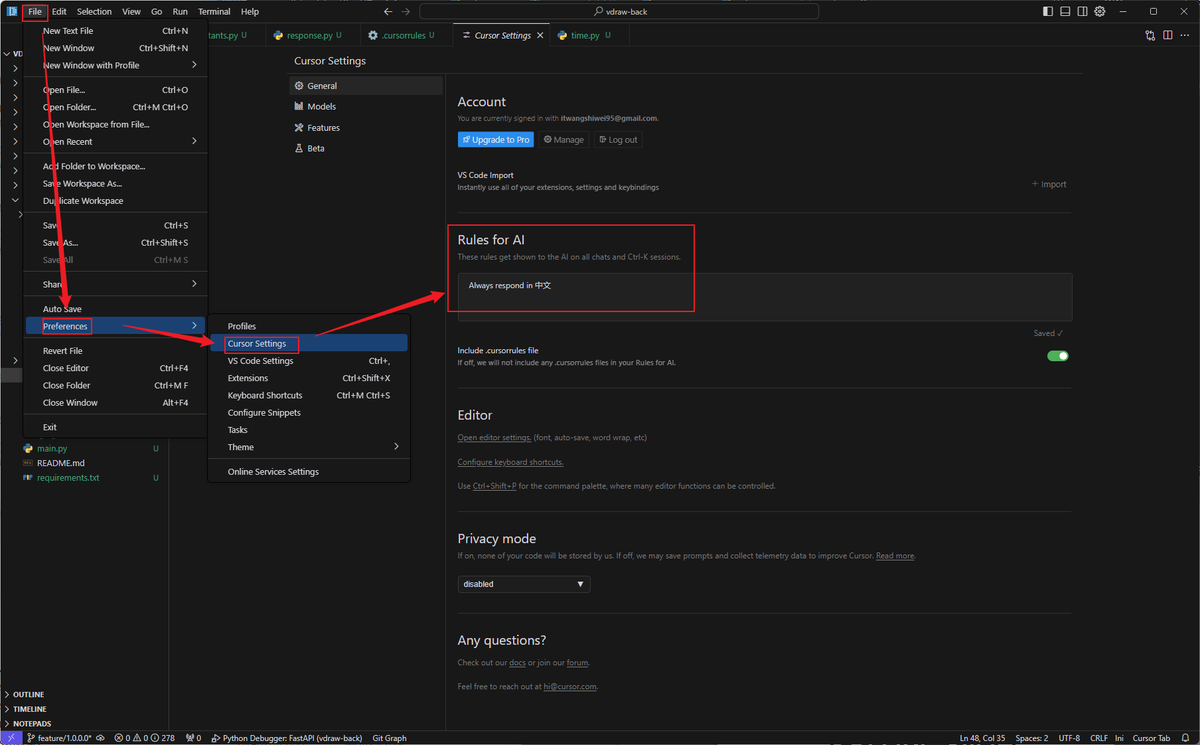Split the editor right
The height and width of the screenshot is (745, 1200).
(1167, 35)
